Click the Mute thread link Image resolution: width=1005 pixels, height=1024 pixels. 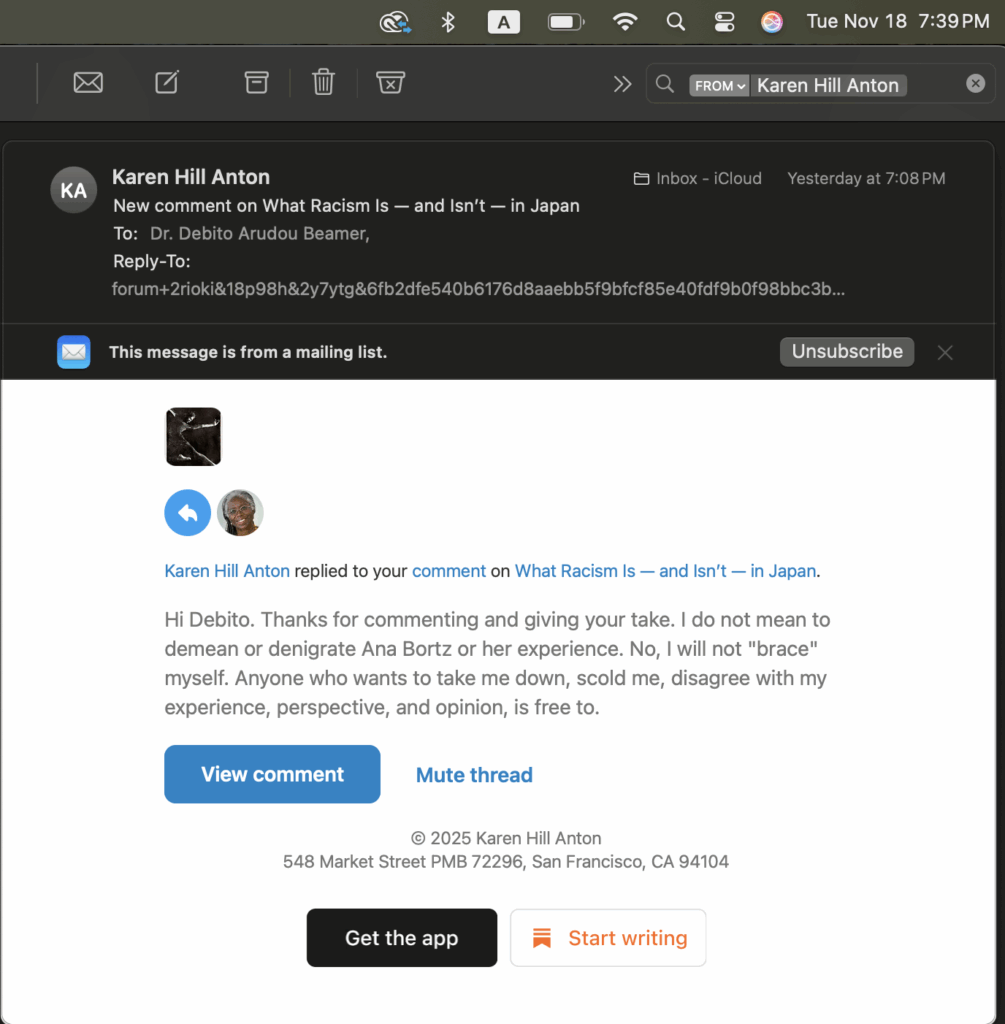click(474, 775)
